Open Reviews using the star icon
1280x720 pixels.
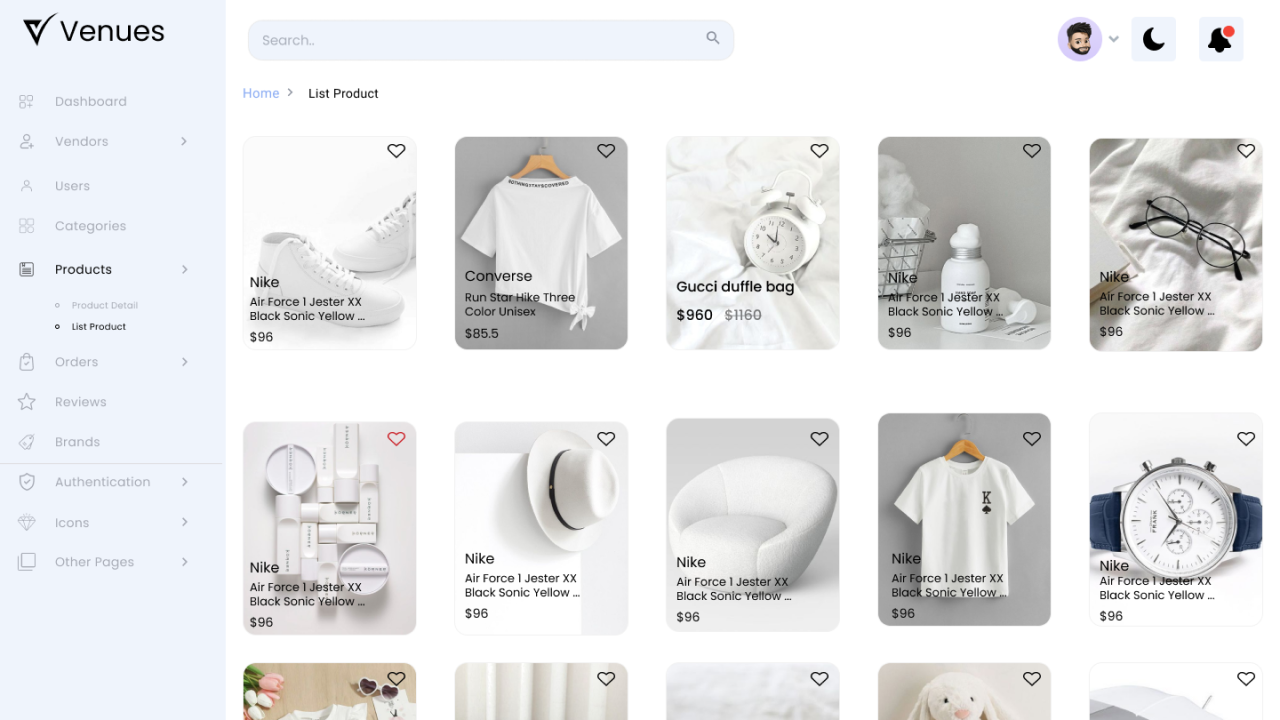(27, 402)
